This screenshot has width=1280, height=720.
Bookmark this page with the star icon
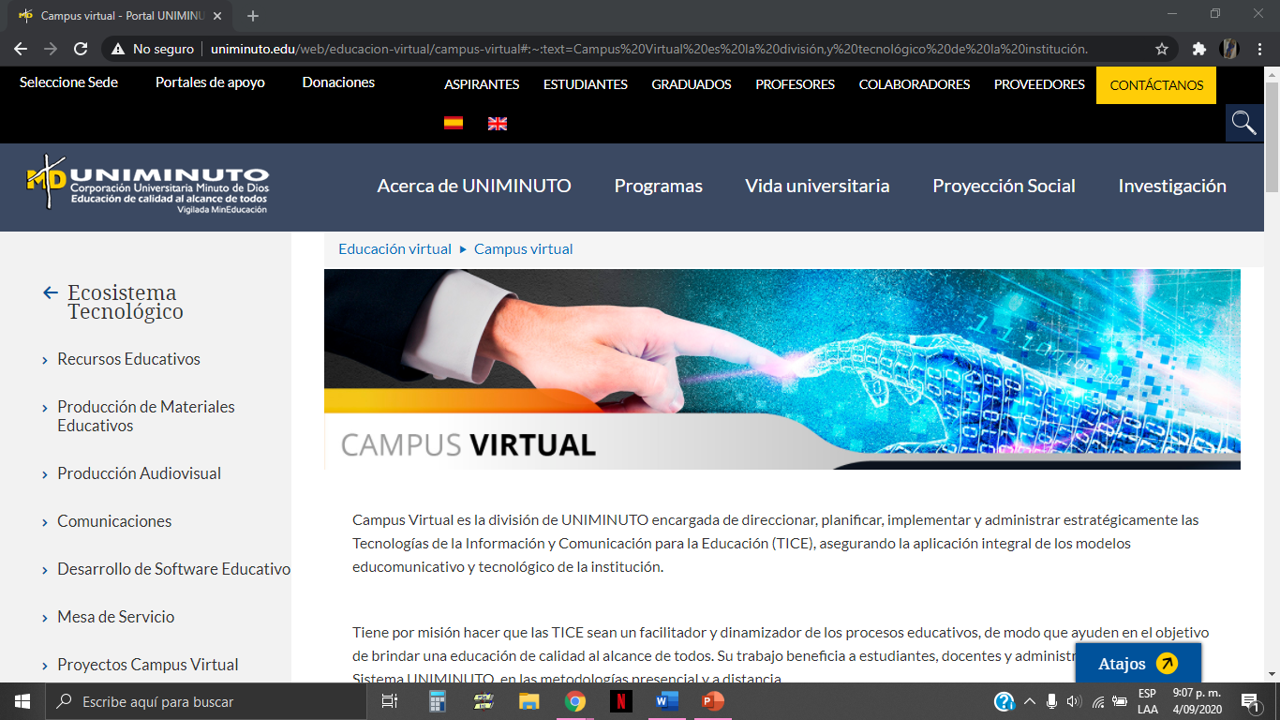[1161, 48]
